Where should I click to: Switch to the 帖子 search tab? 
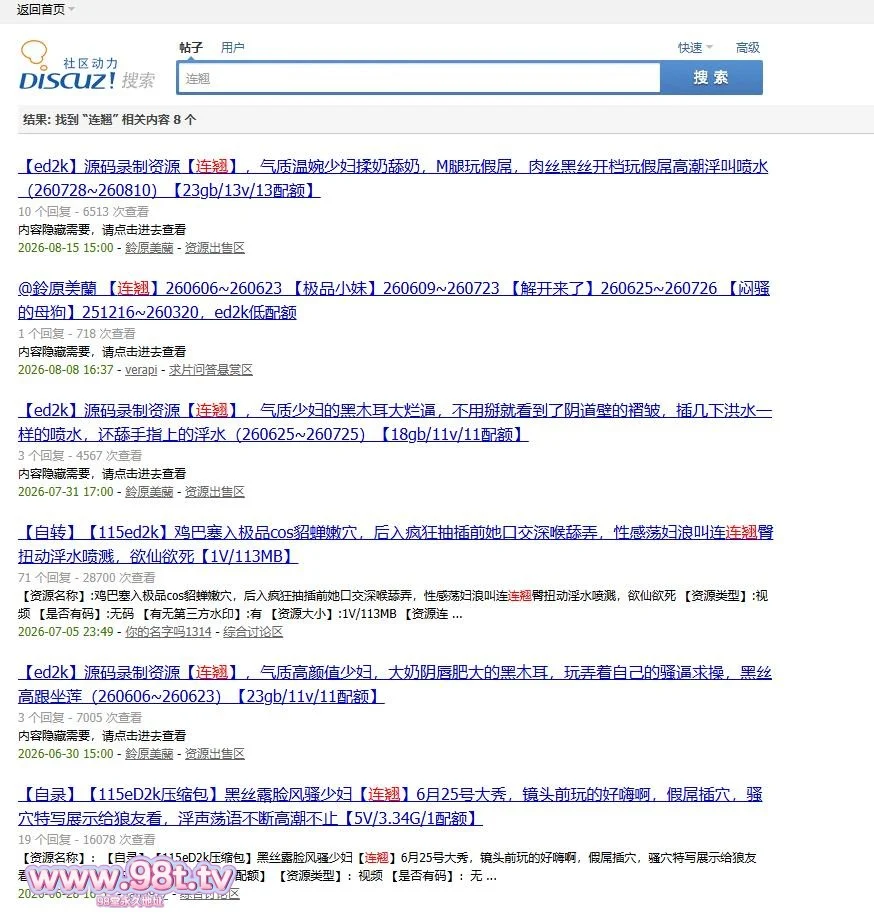[x=191, y=47]
